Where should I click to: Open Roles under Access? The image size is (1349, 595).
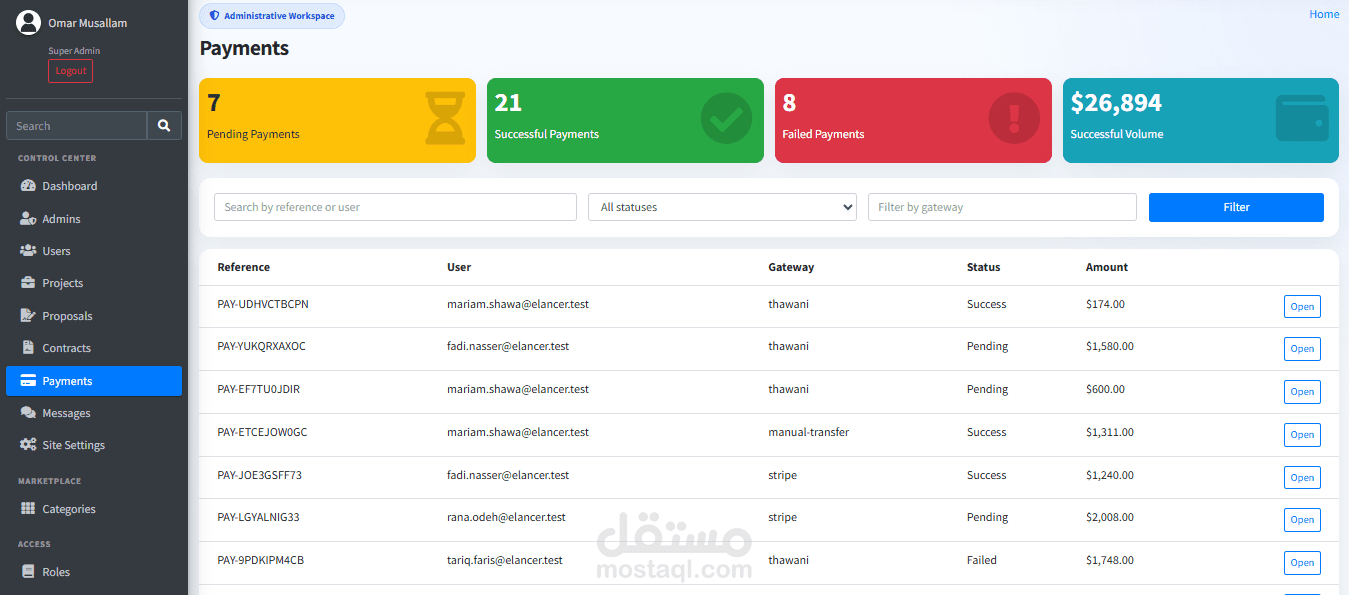click(94, 572)
